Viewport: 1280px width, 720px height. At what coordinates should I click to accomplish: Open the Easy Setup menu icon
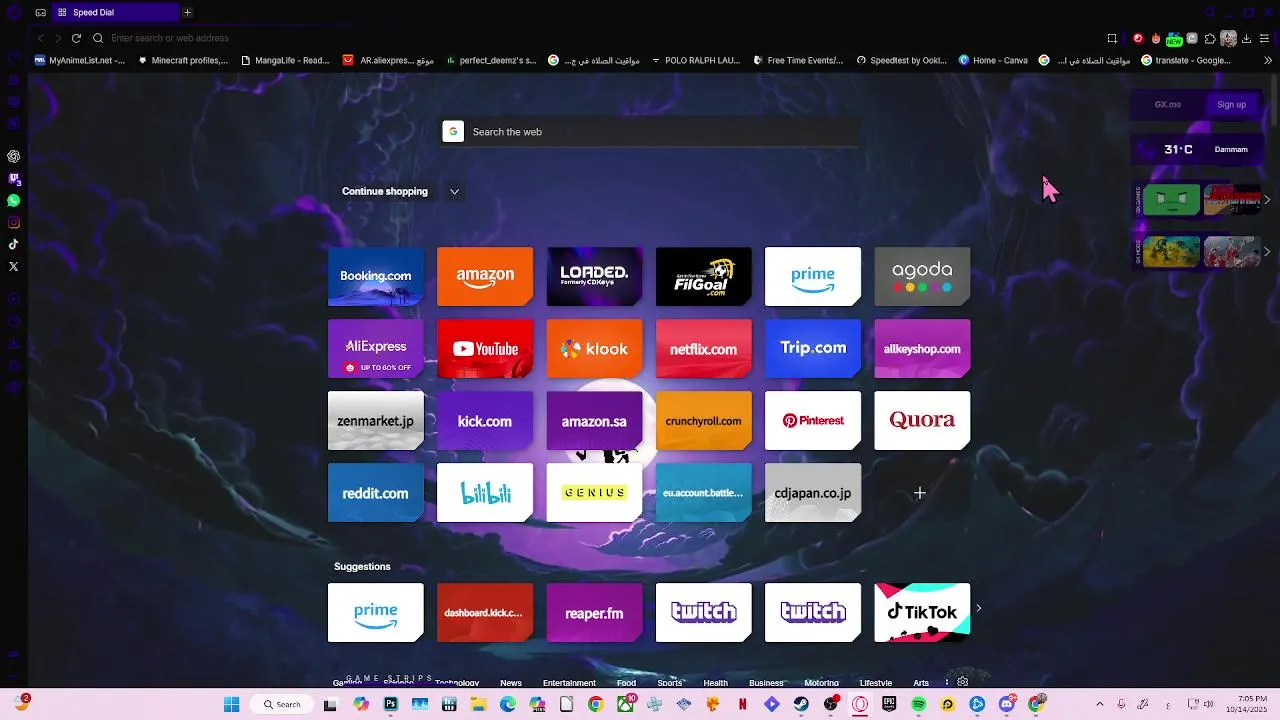pyautogui.click(x=1265, y=38)
